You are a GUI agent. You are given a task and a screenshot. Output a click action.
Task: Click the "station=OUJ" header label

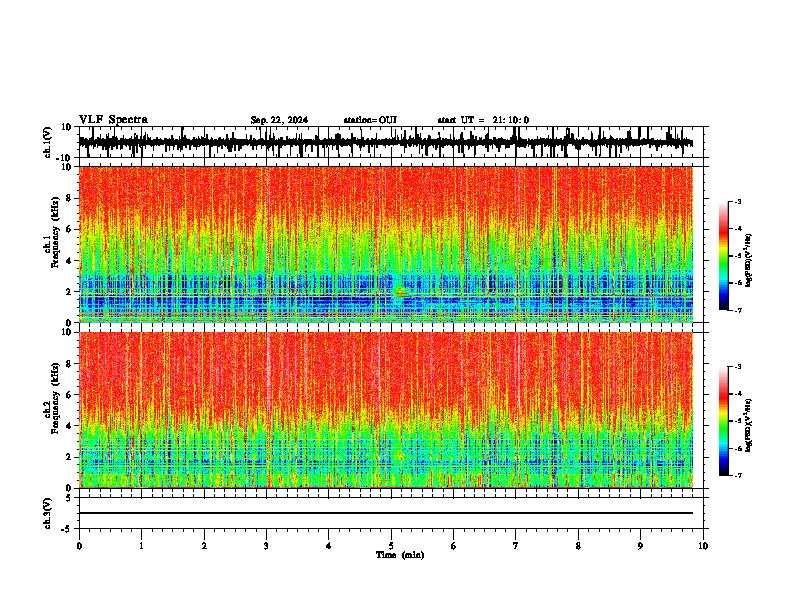coord(370,120)
